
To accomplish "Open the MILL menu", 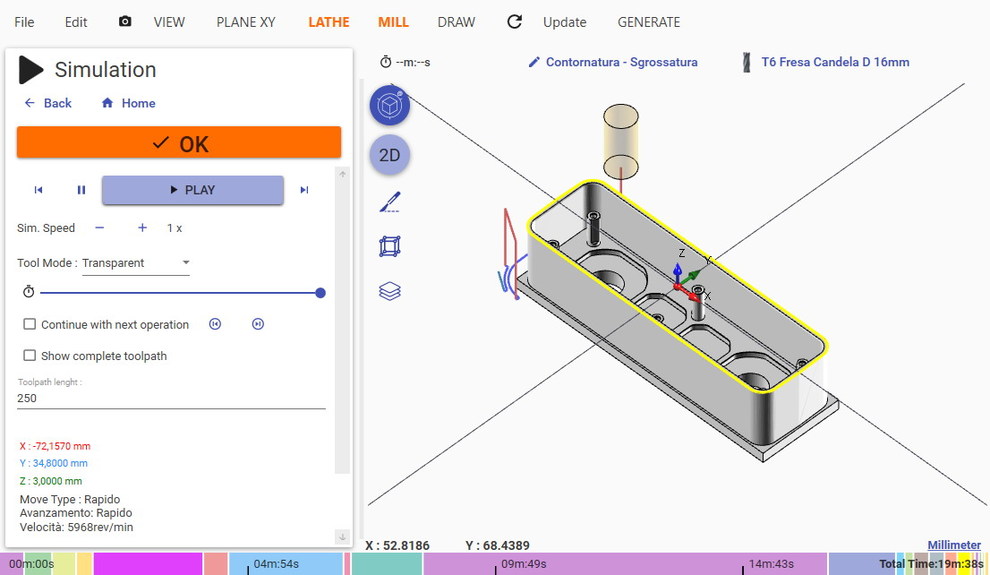I will tap(393, 22).
